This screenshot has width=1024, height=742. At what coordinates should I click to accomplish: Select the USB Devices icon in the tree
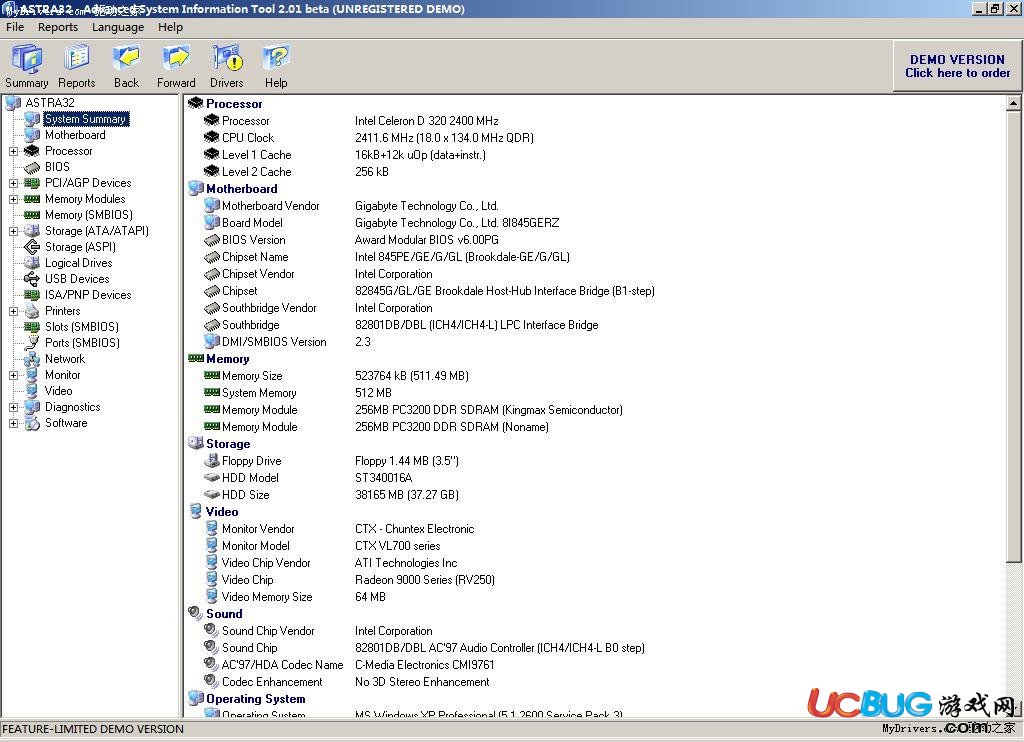point(32,279)
